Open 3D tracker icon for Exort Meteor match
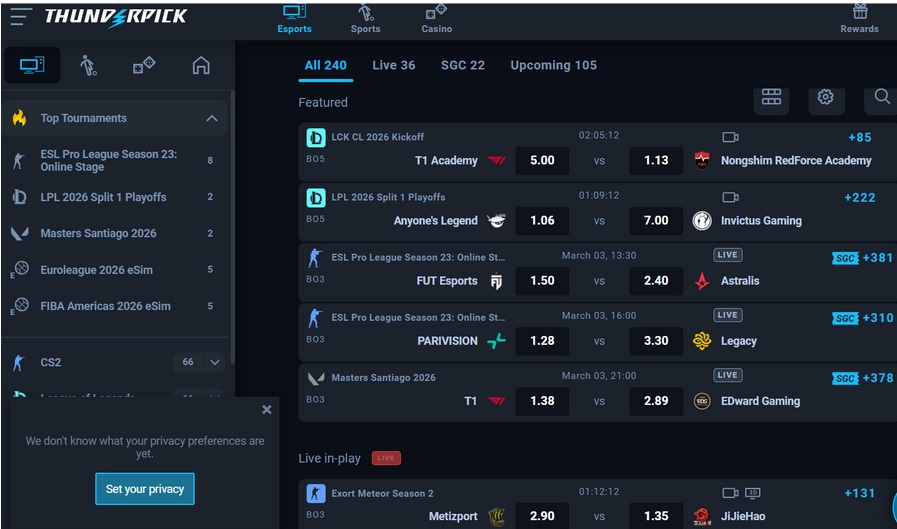This screenshot has width=897, height=529. [x=753, y=493]
